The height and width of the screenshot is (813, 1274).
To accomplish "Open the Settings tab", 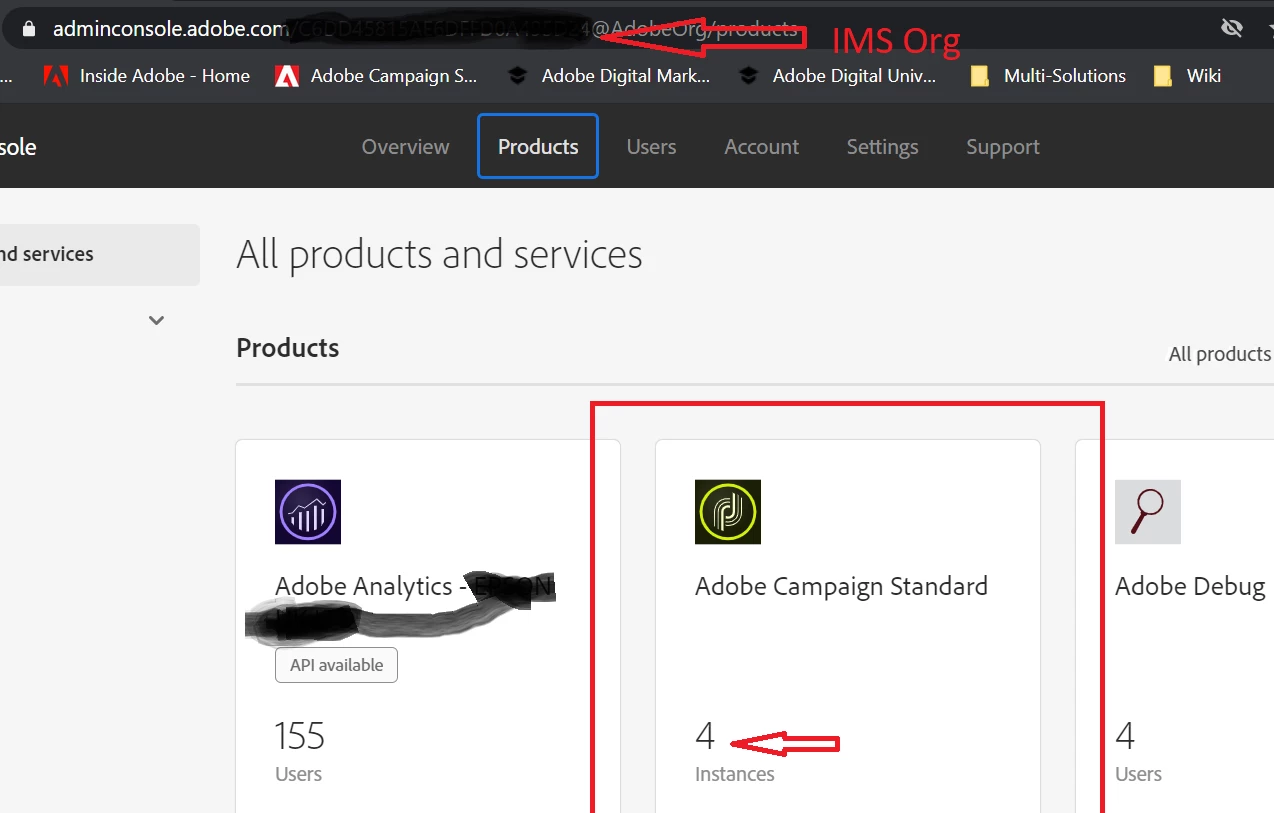I will [882, 147].
